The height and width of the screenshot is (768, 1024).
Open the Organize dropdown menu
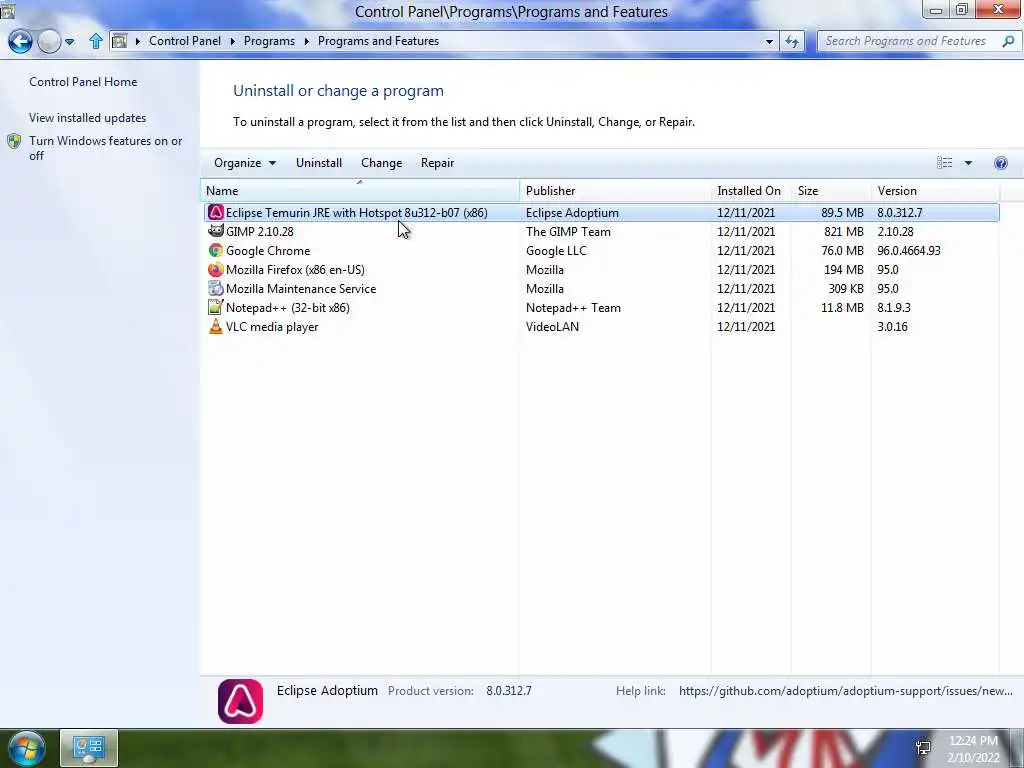coord(245,163)
